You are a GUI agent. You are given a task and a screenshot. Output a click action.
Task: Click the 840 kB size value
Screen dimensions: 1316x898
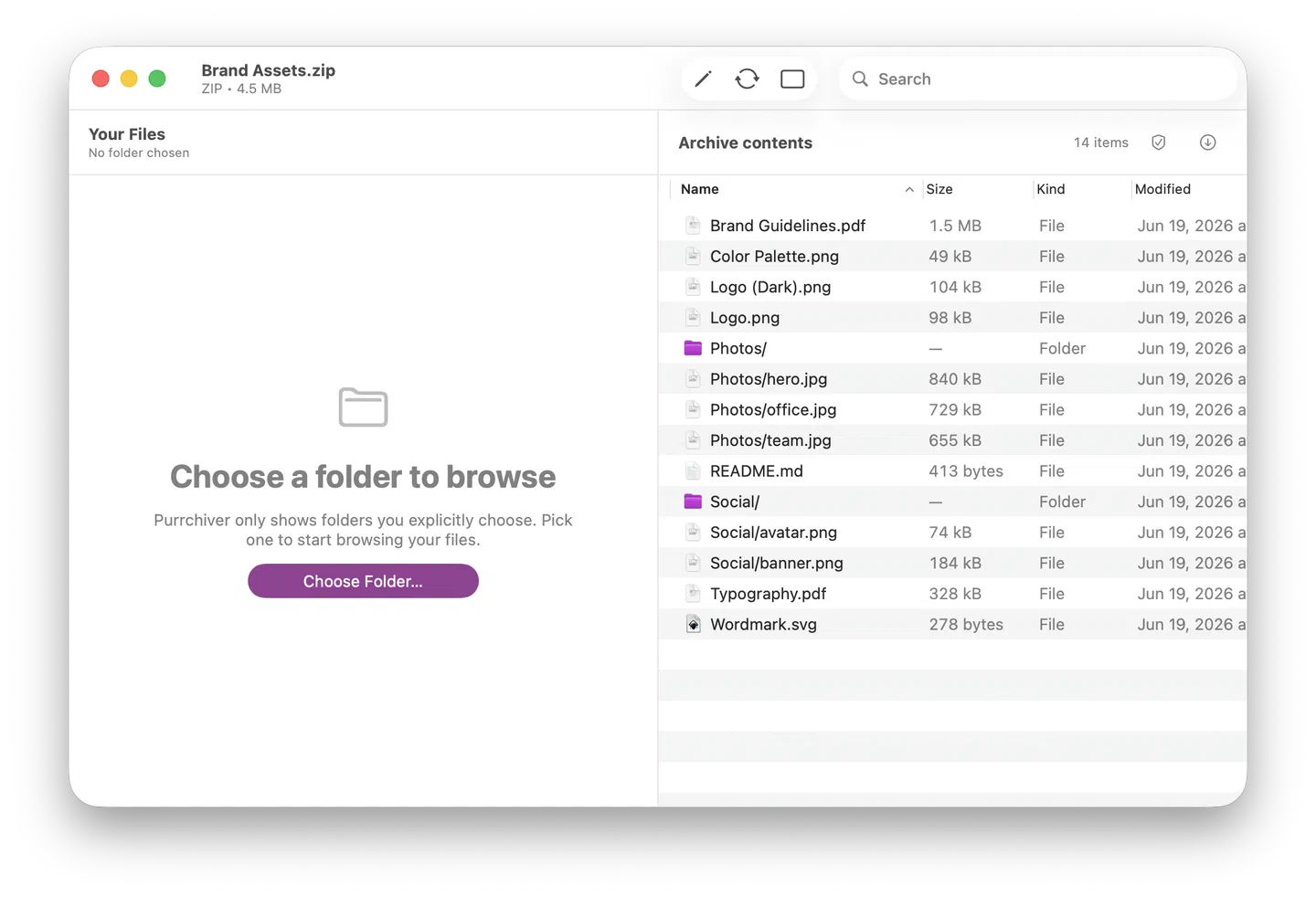point(955,379)
